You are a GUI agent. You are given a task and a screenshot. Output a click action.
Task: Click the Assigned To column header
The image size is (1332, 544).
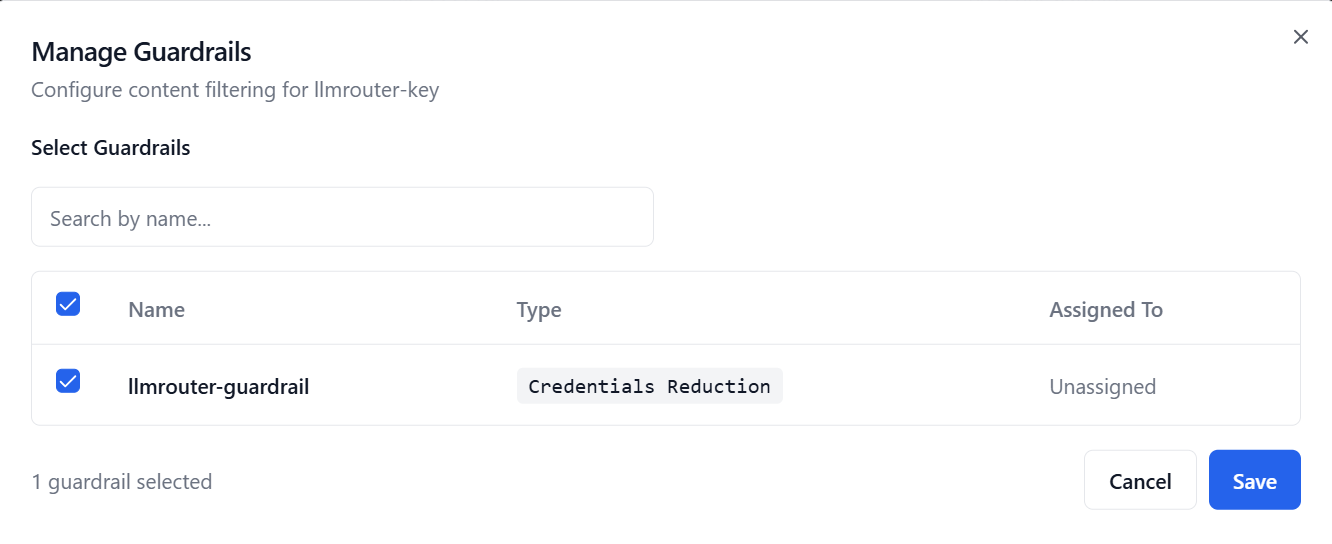1105,310
